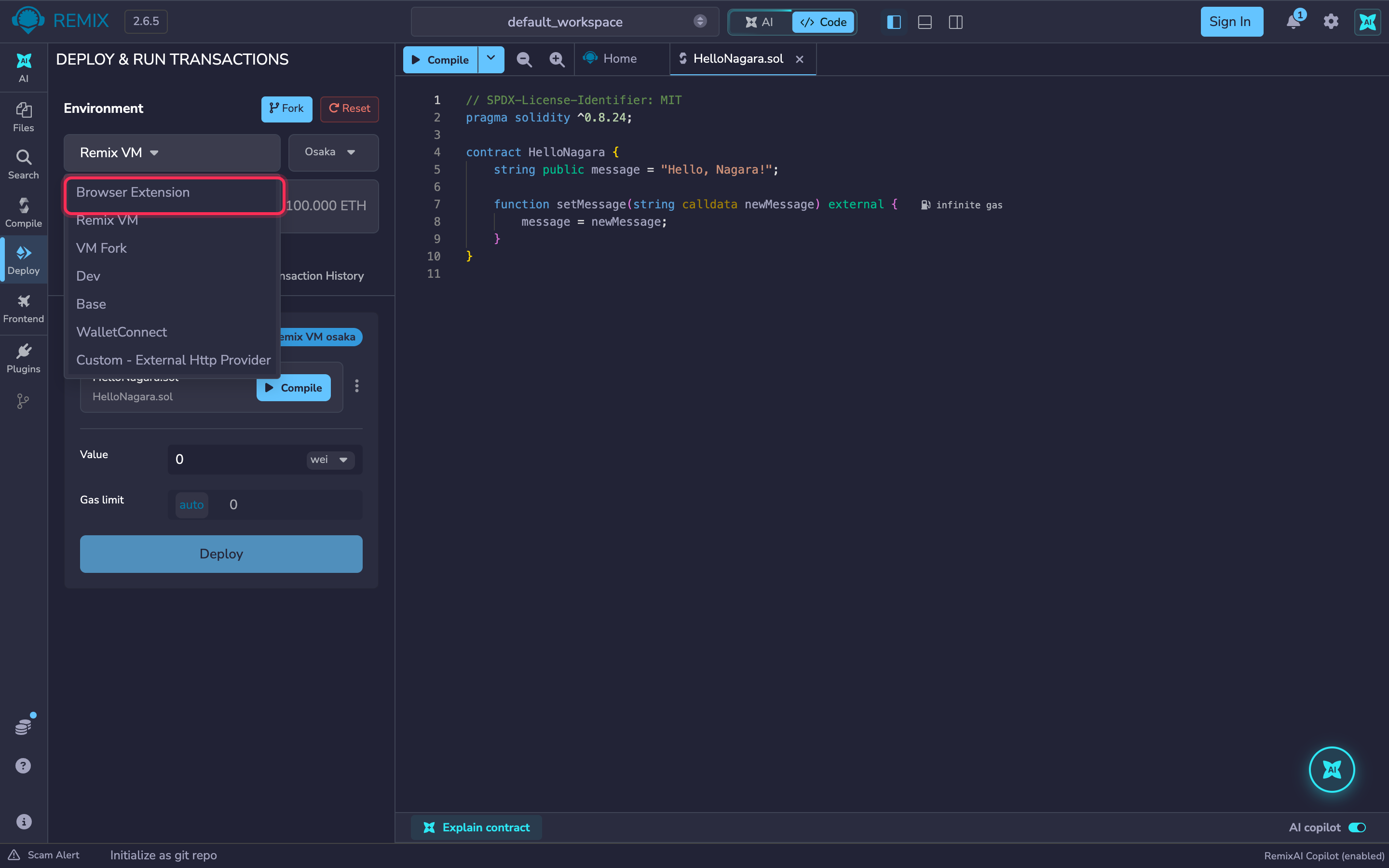
Task: Click the large Deploy button
Action: (x=221, y=554)
